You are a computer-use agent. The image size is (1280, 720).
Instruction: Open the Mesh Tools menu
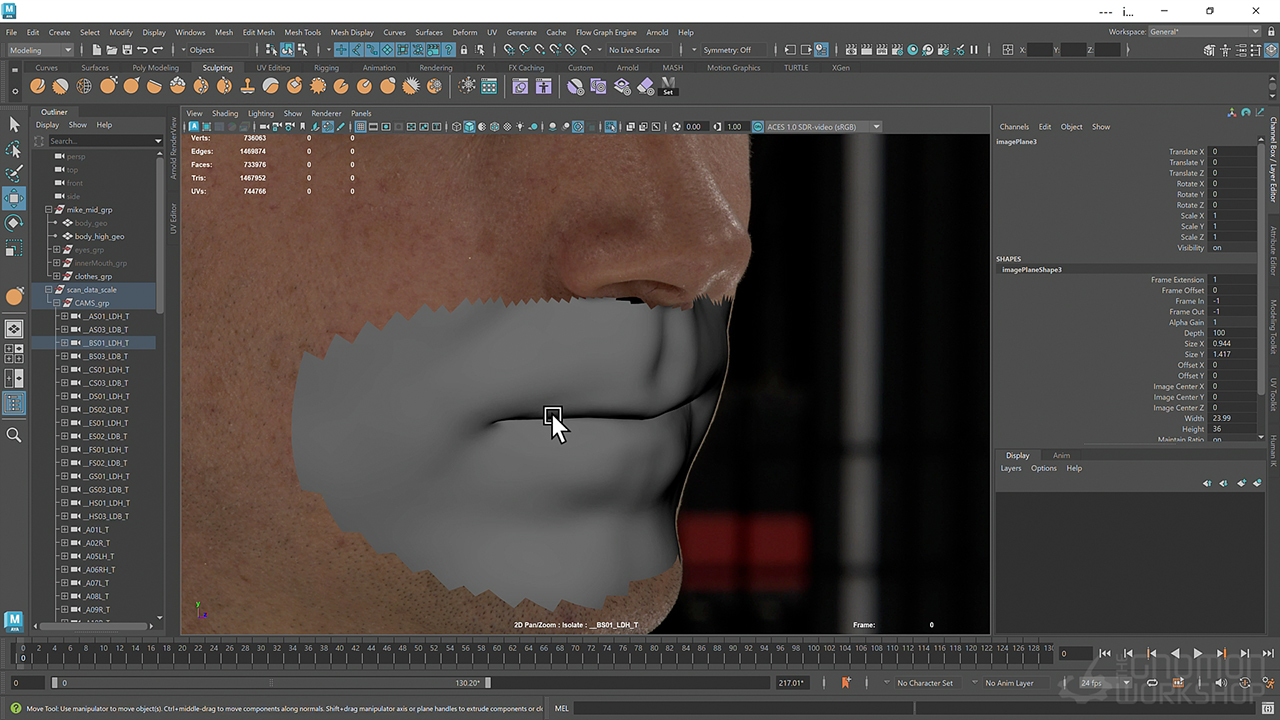(x=303, y=32)
